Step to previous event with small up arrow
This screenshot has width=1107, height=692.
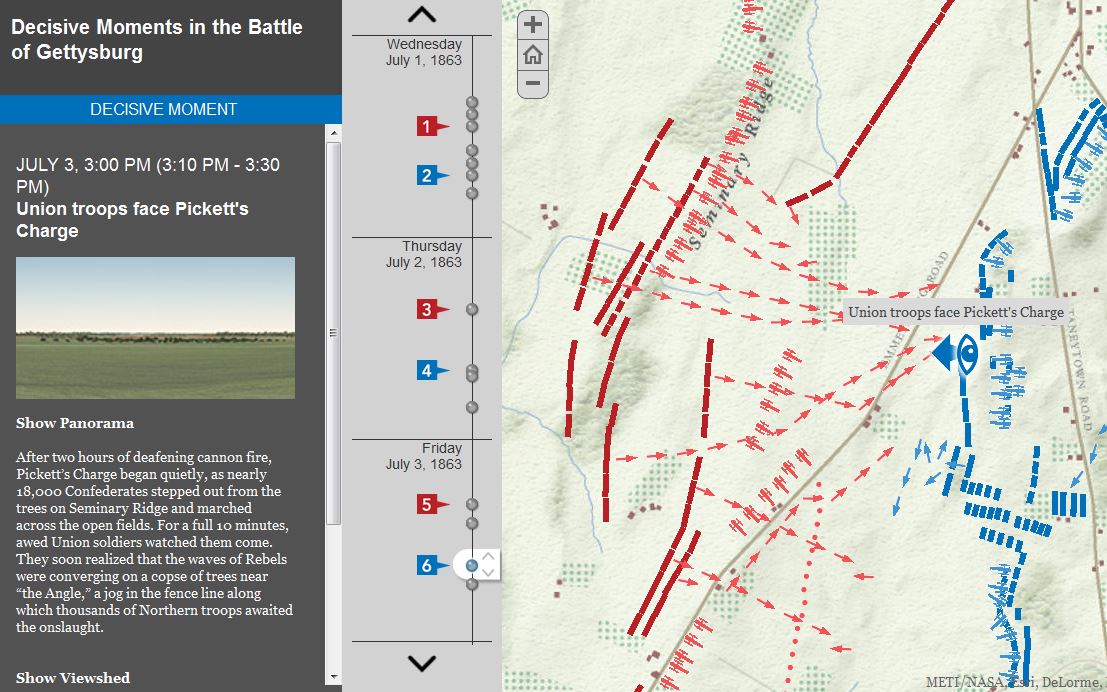coord(488,557)
